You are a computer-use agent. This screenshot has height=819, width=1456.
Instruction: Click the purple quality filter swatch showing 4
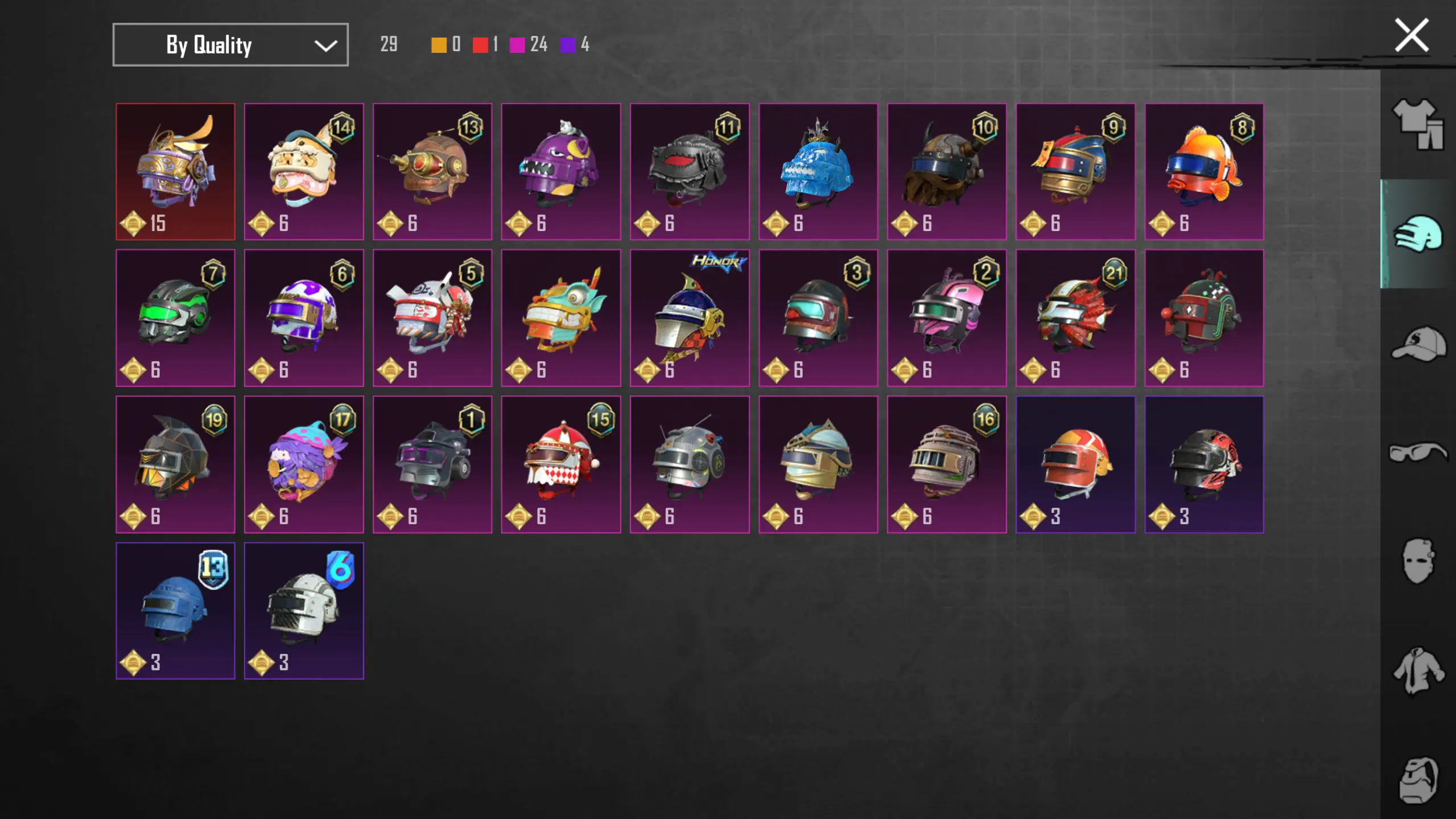click(568, 45)
